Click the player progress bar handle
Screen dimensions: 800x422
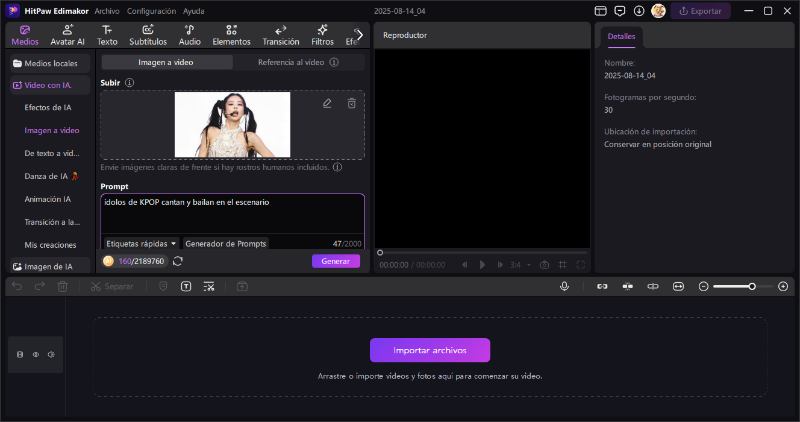tap(380, 253)
